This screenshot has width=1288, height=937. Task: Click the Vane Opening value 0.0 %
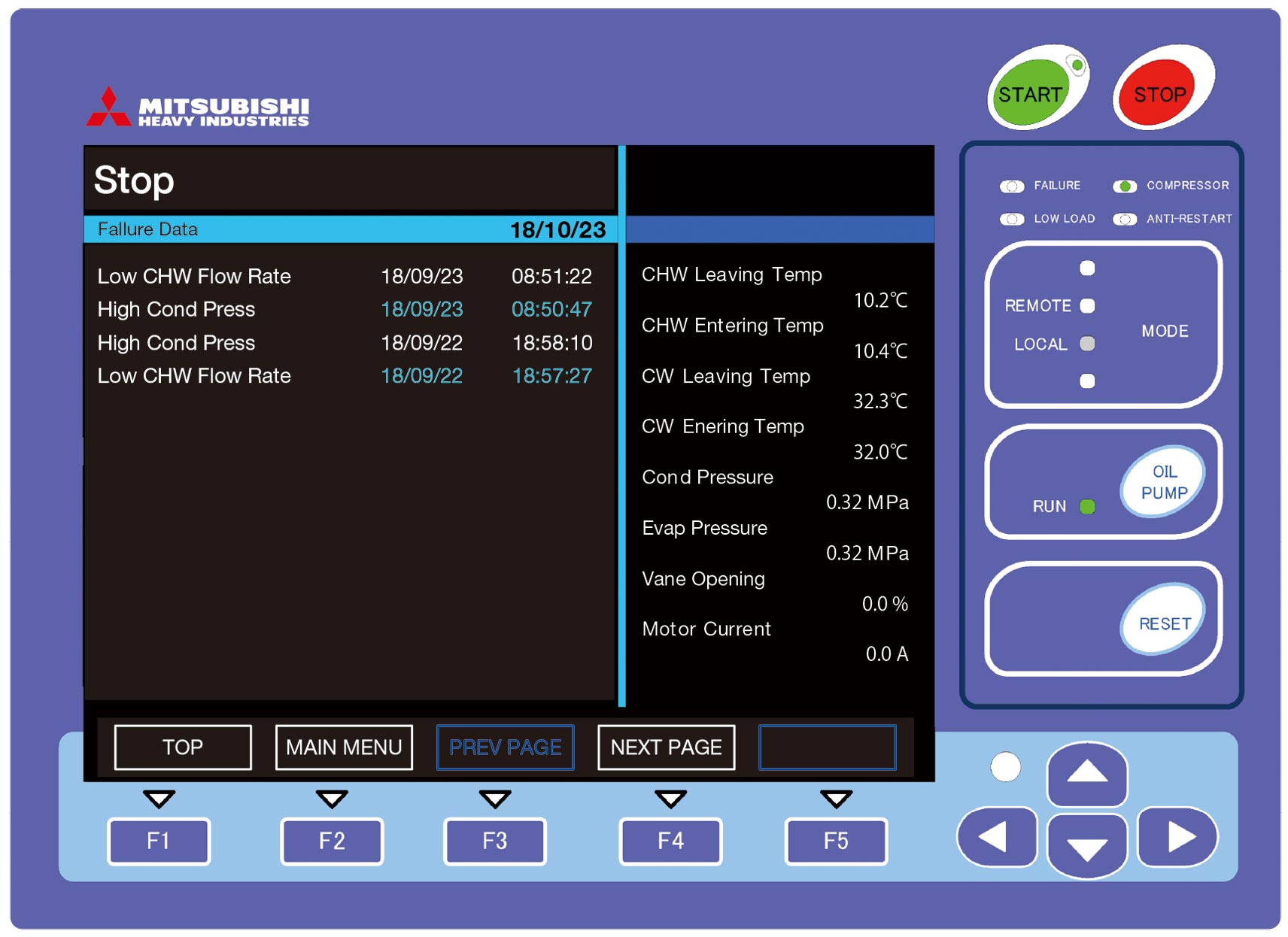885,604
